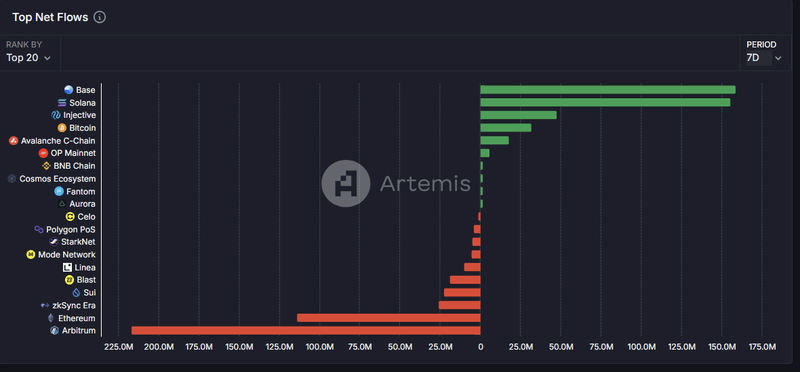The height and width of the screenshot is (372, 800).
Task: Click the Solana chain logo icon
Action: (62, 103)
